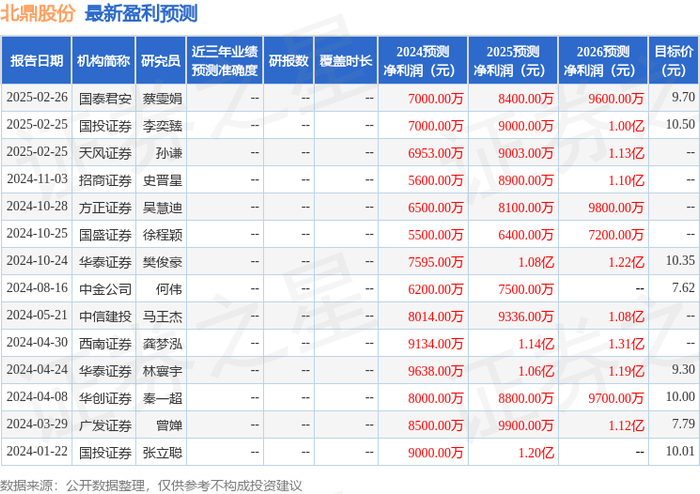Click target price 10.01

tap(680, 451)
